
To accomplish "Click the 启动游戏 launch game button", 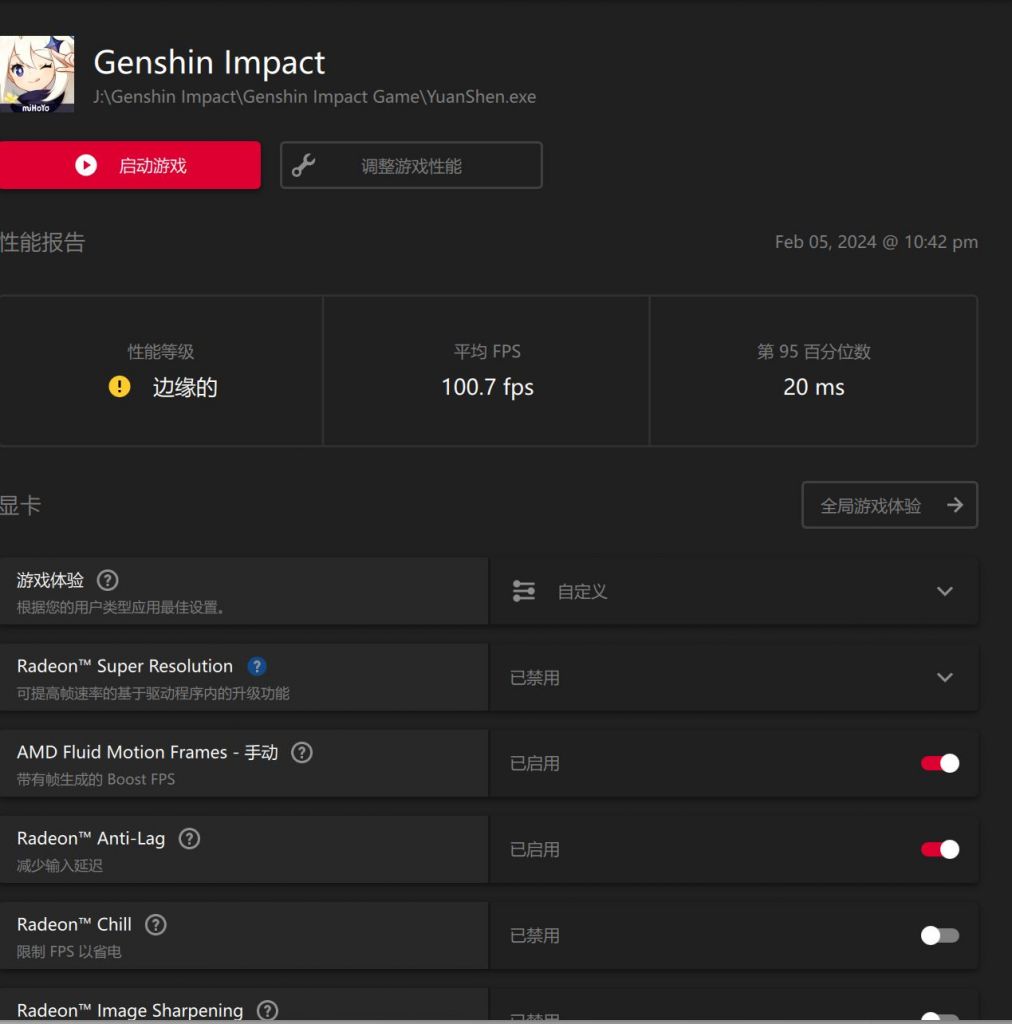I will click(130, 165).
